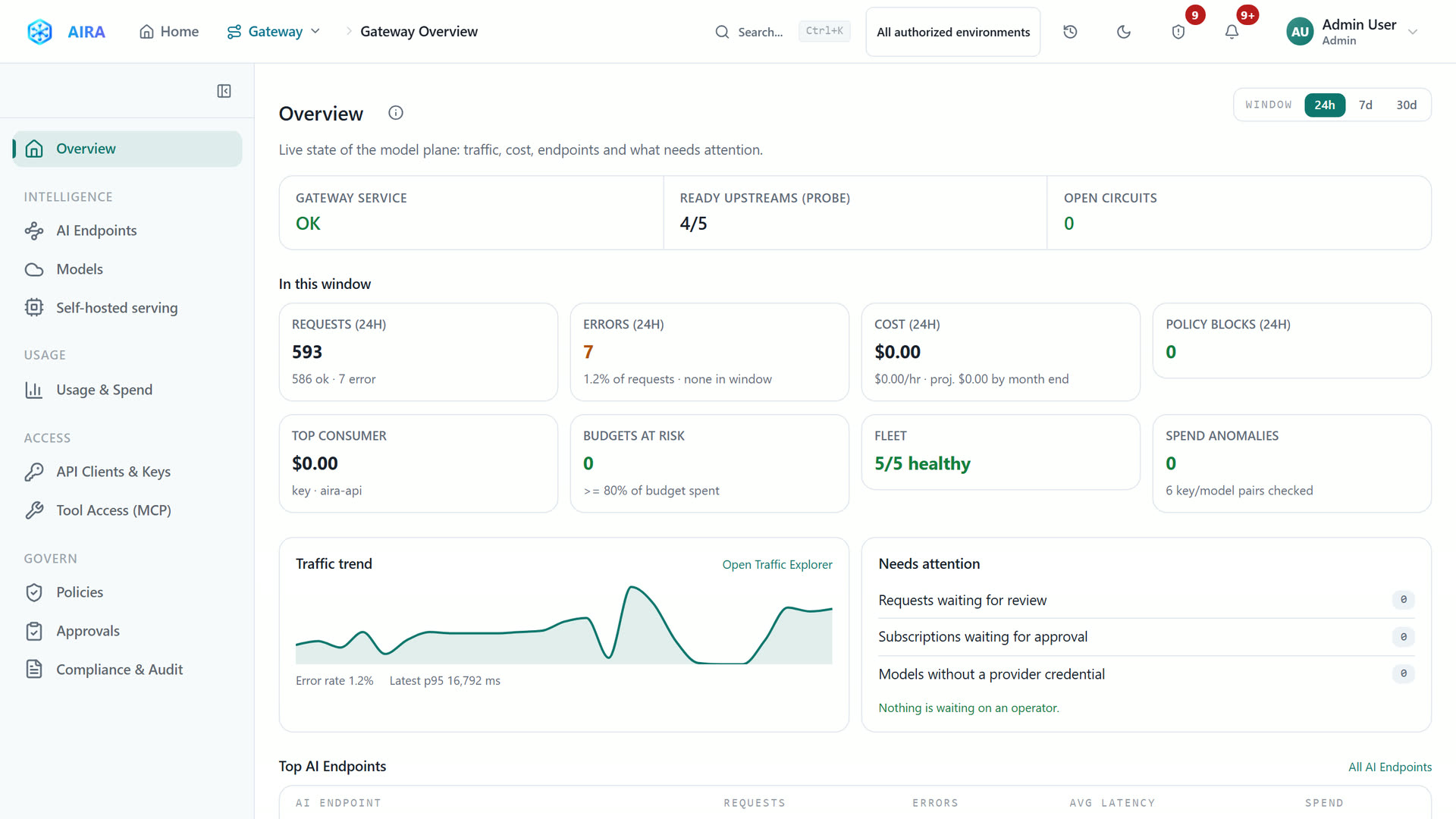Image resolution: width=1456 pixels, height=819 pixels.
Task: Open Policies in the sidebar
Action: click(x=127, y=592)
